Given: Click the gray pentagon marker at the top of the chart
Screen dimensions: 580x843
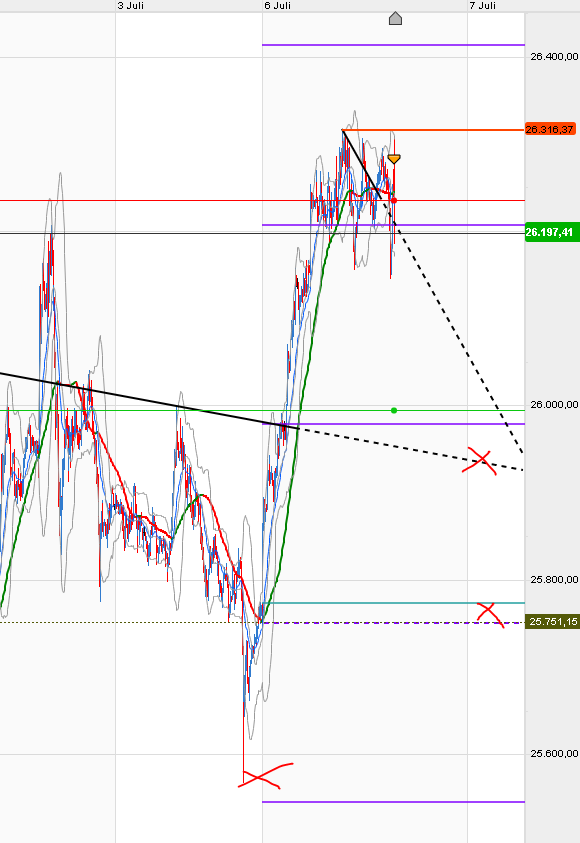Looking at the screenshot, I should coord(395,19).
